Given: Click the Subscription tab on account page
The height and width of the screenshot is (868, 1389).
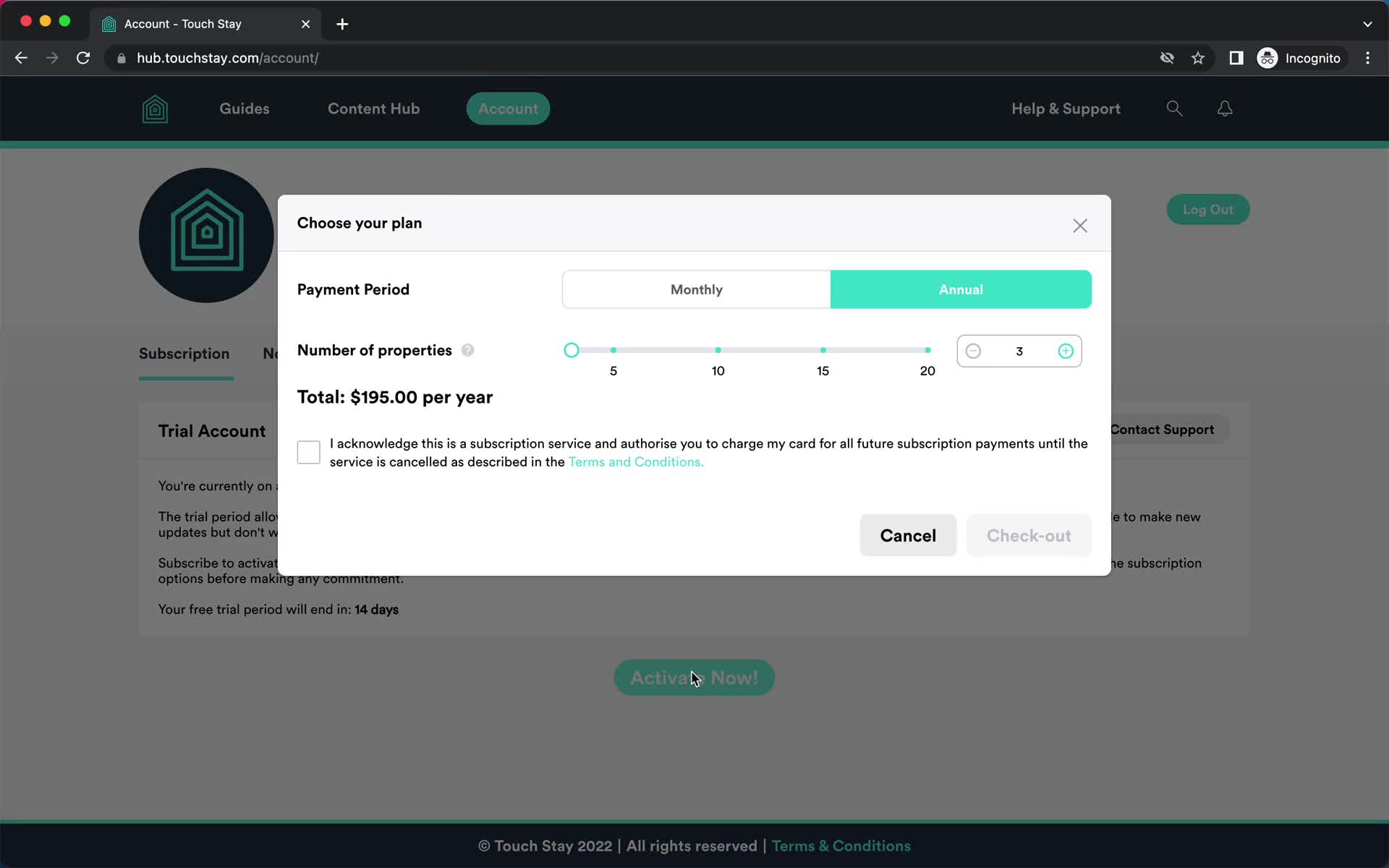Looking at the screenshot, I should coord(185,353).
